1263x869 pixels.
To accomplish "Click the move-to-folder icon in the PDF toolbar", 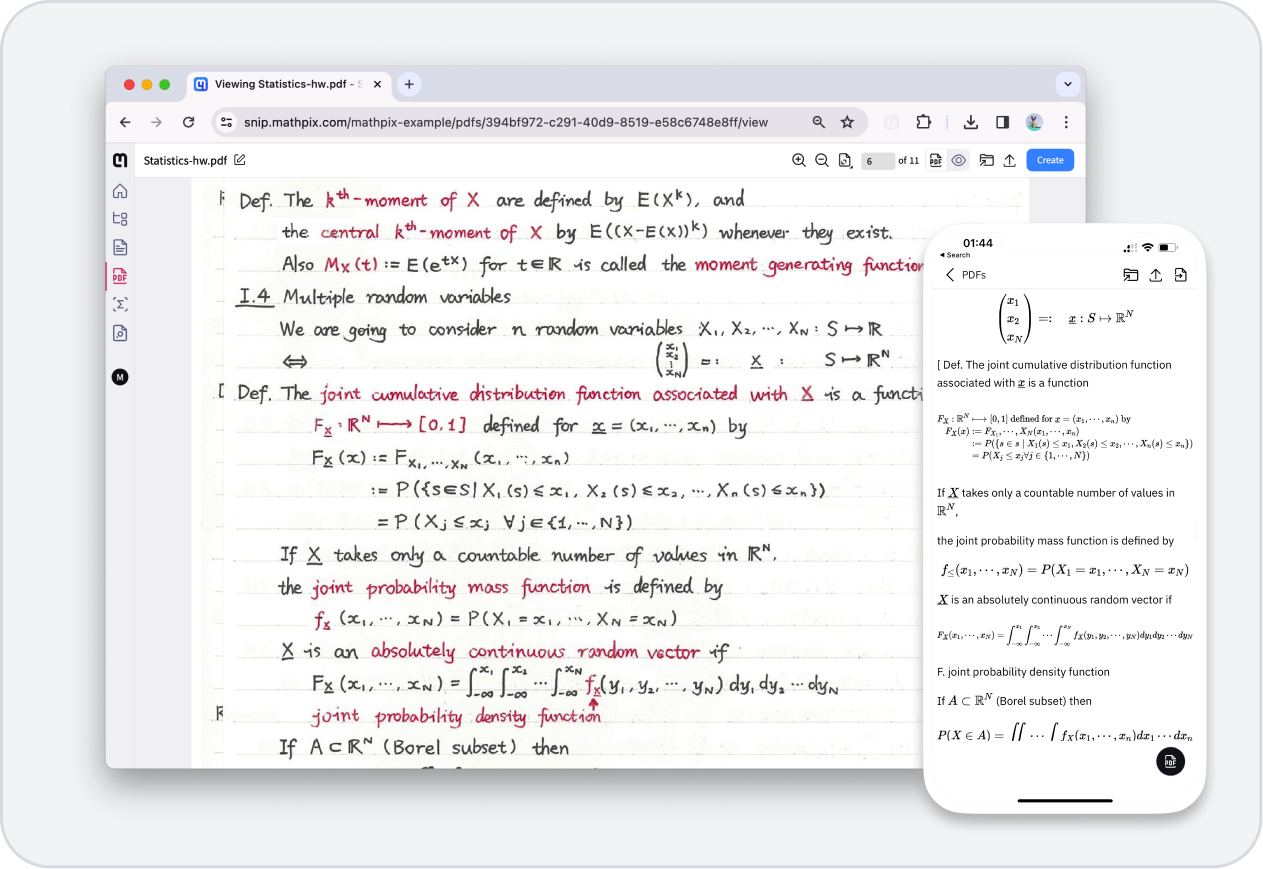I will pos(987,160).
